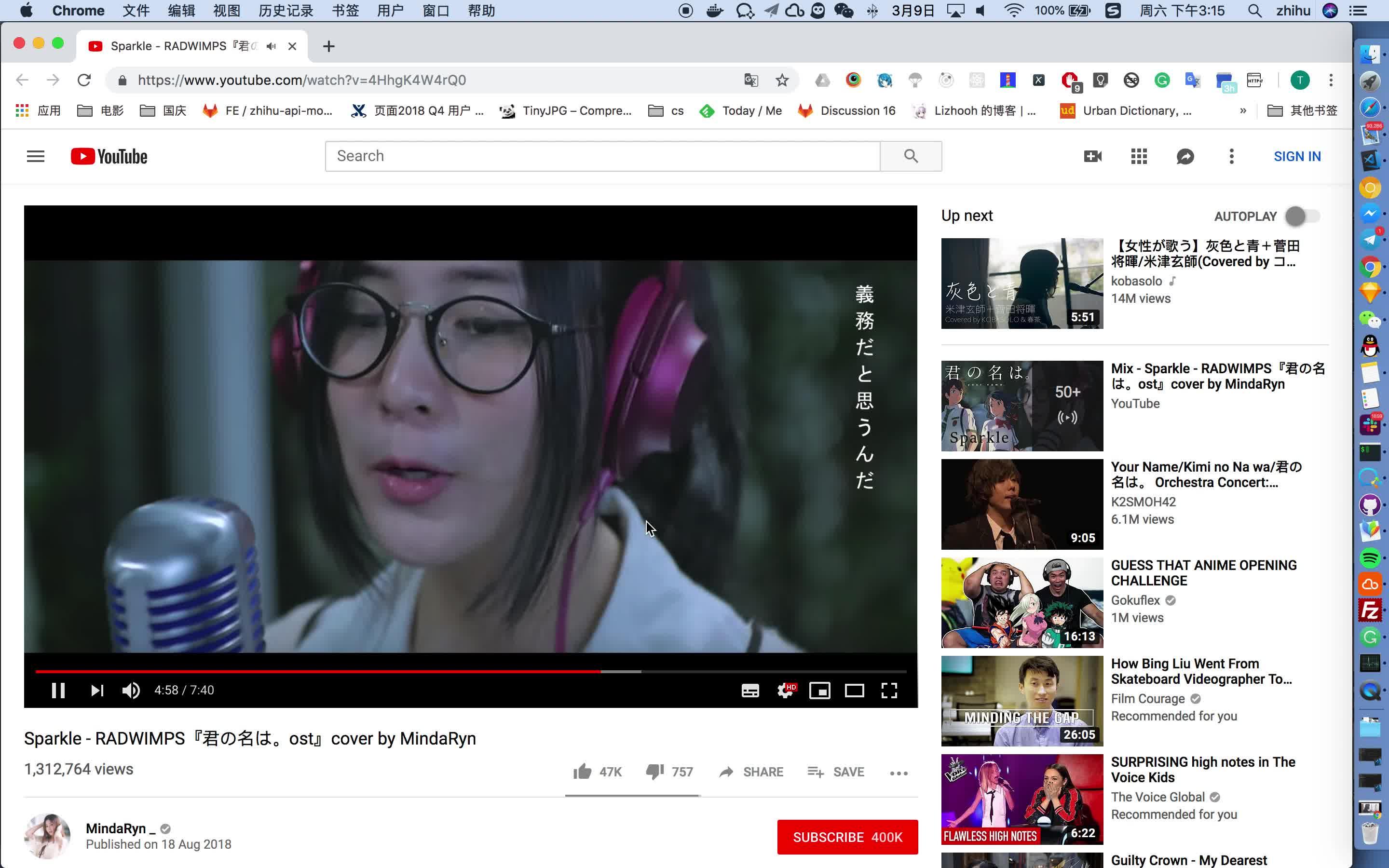Toggle theater mode view
Viewport: 1389px width, 868px height.
pyautogui.click(x=854, y=690)
